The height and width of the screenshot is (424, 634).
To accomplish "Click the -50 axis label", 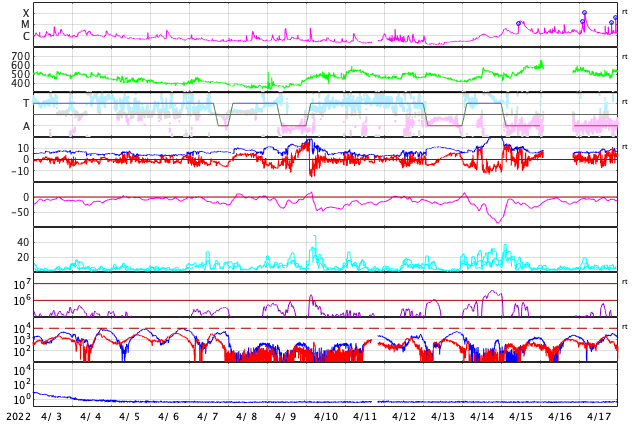I will 21,212.
